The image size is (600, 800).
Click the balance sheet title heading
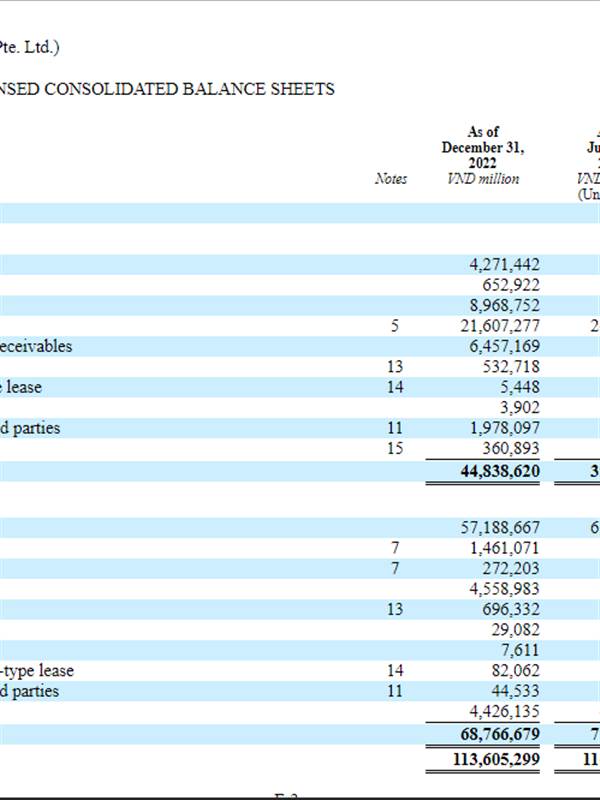168,89
